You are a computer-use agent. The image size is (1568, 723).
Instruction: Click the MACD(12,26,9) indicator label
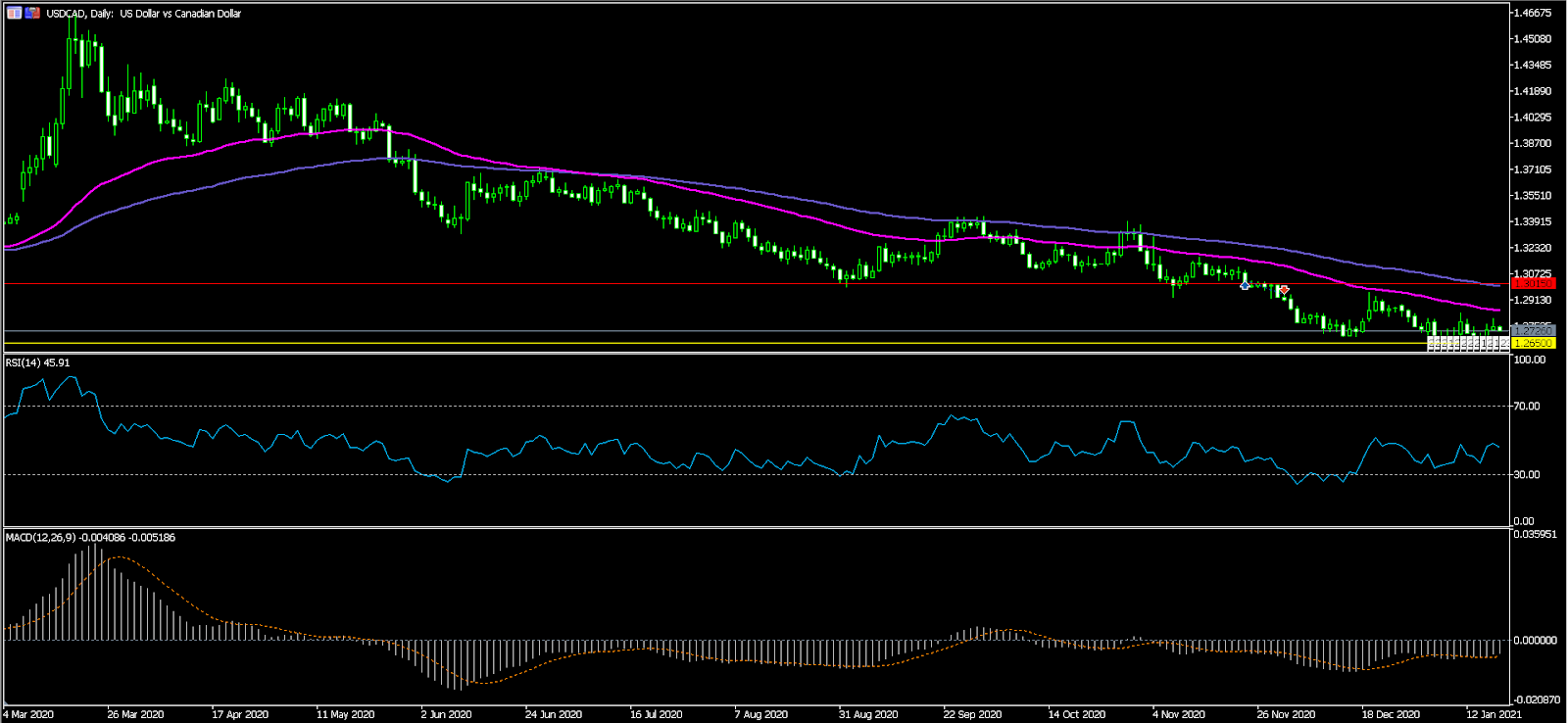[x=90, y=538]
